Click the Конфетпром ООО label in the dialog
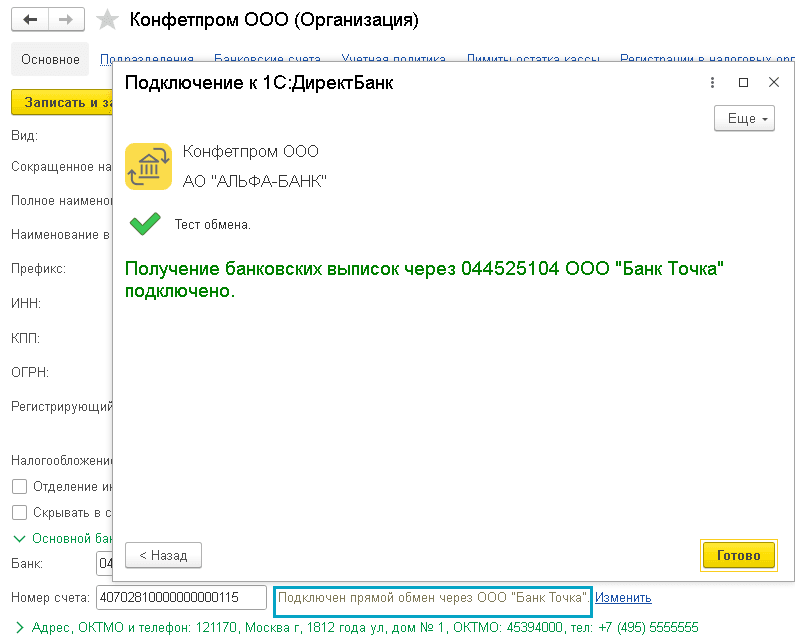The height and width of the screenshot is (643, 795). 250,151
